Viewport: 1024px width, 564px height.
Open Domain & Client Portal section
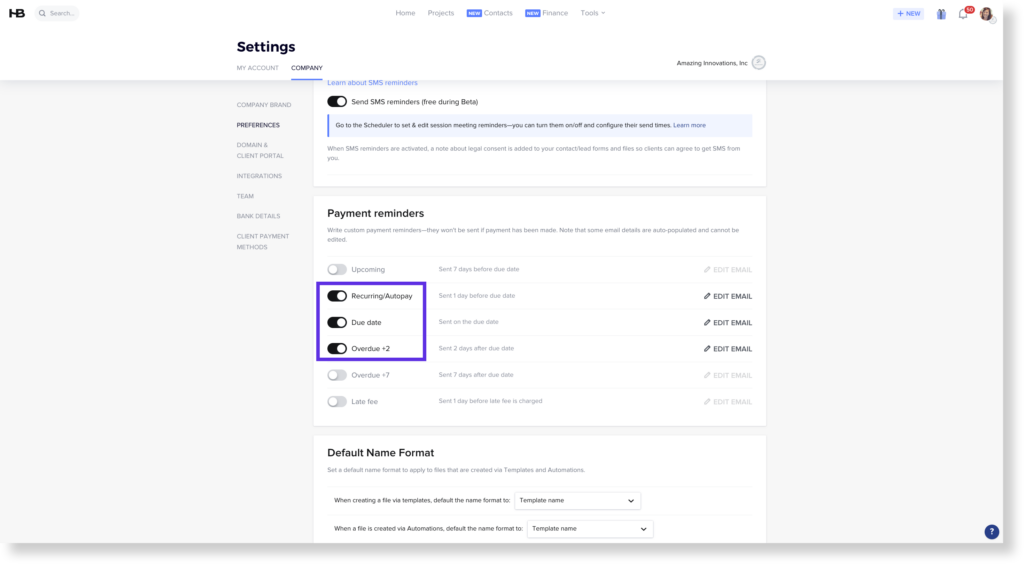(260, 150)
